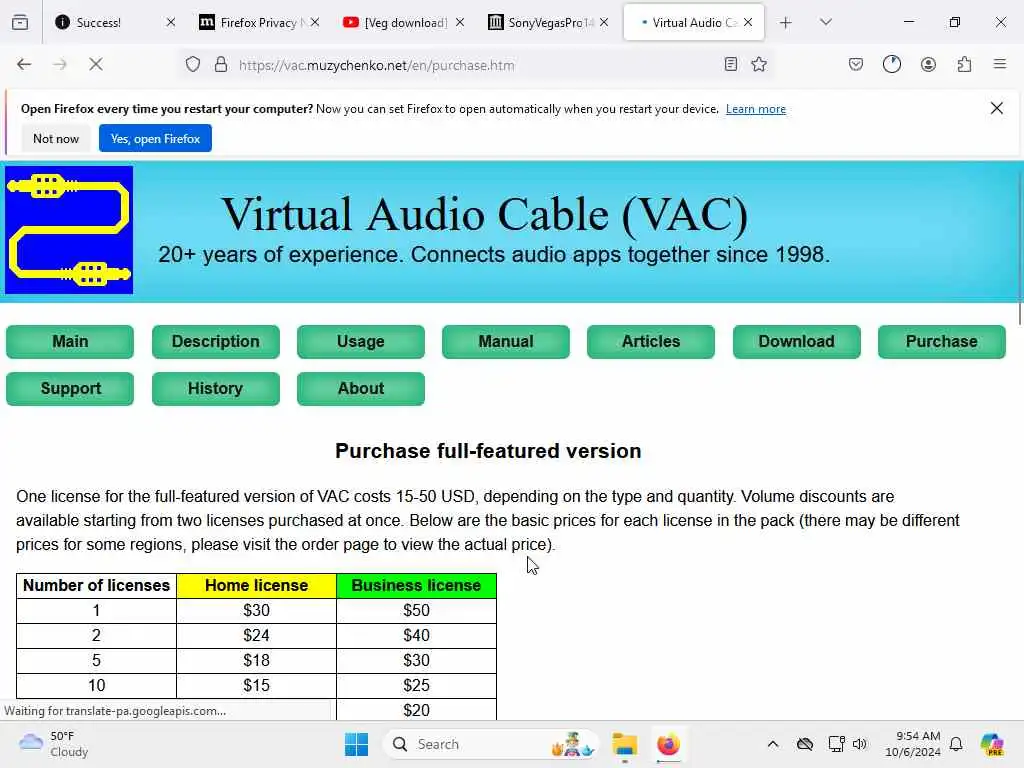Open the Manual page
Screen dimensions: 1024x768
pyautogui.click(x=505, y=342)
